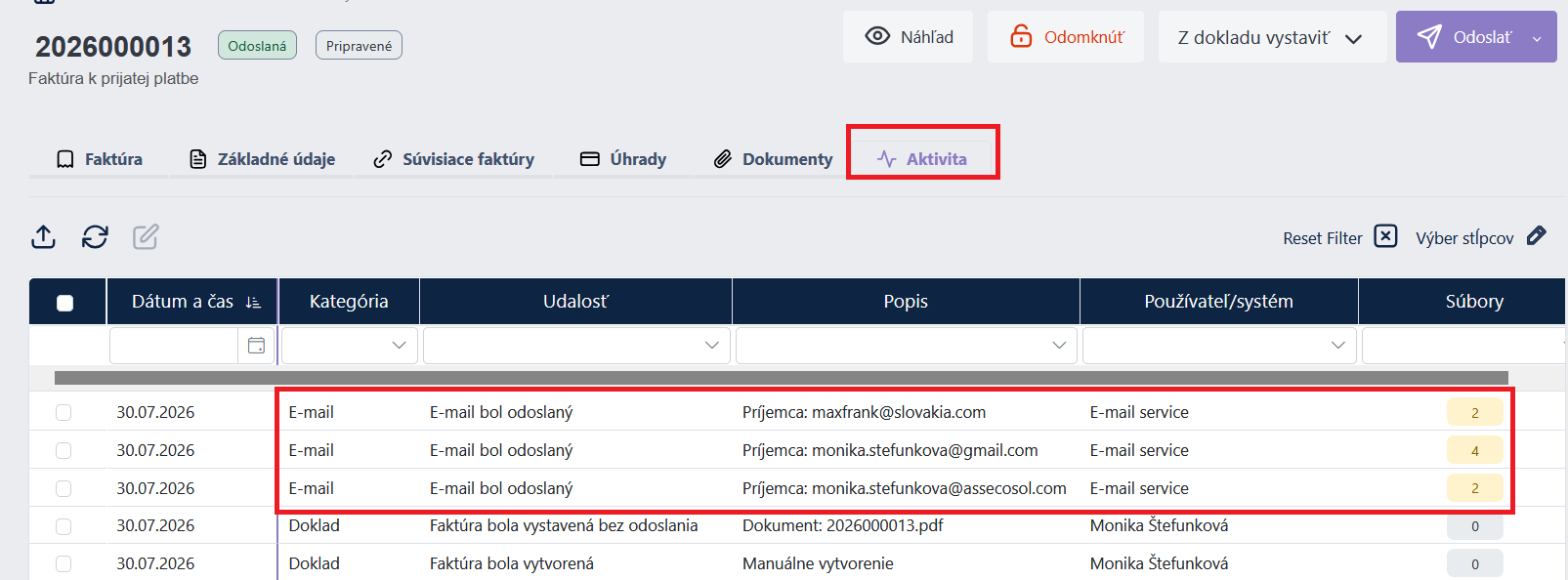This screenshot has height=580, width=1568.
Task: Click the Náhľad preview button
Action: point(908,37)
